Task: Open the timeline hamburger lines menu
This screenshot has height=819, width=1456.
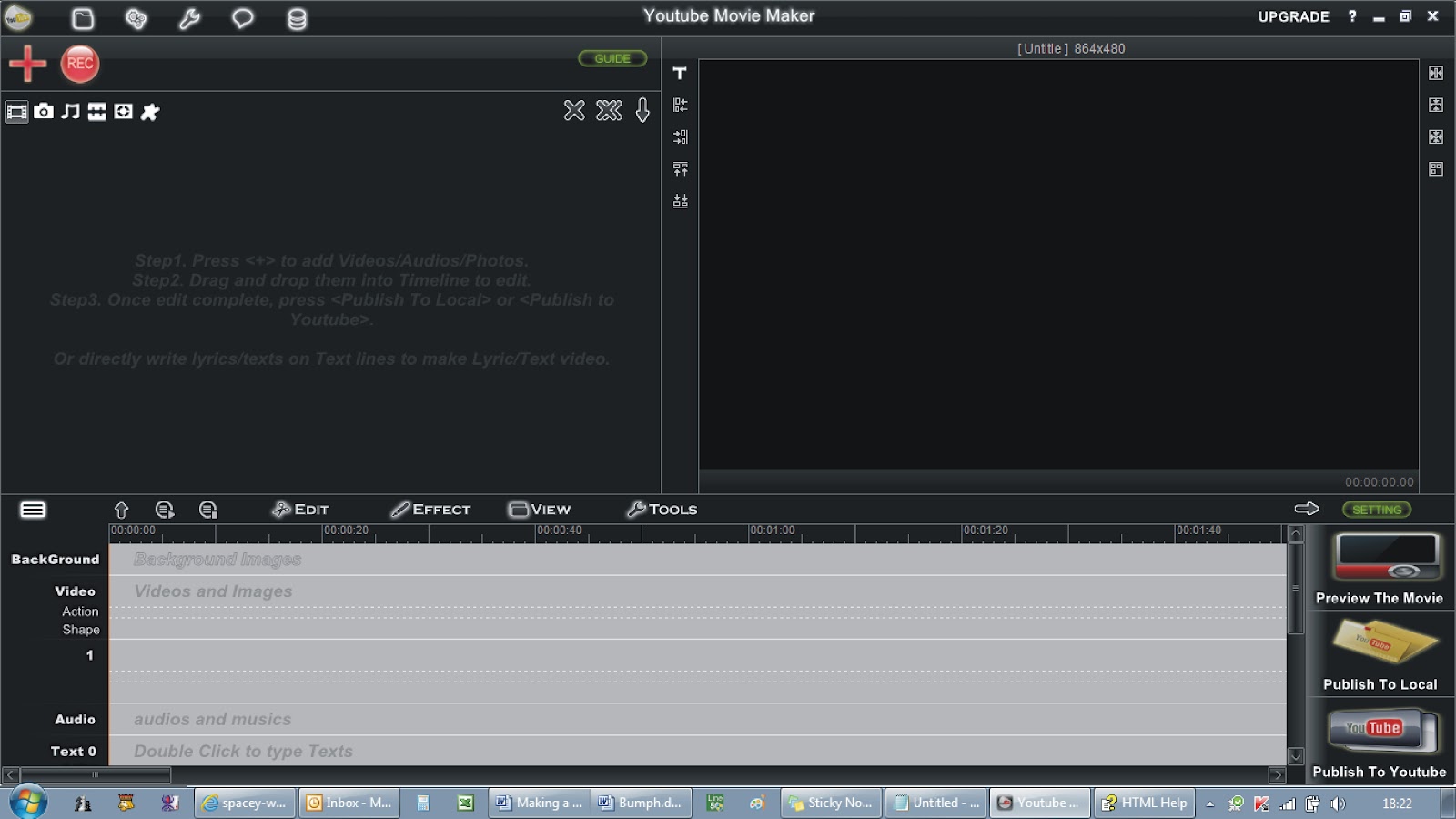Action: [x=33, y=510]
